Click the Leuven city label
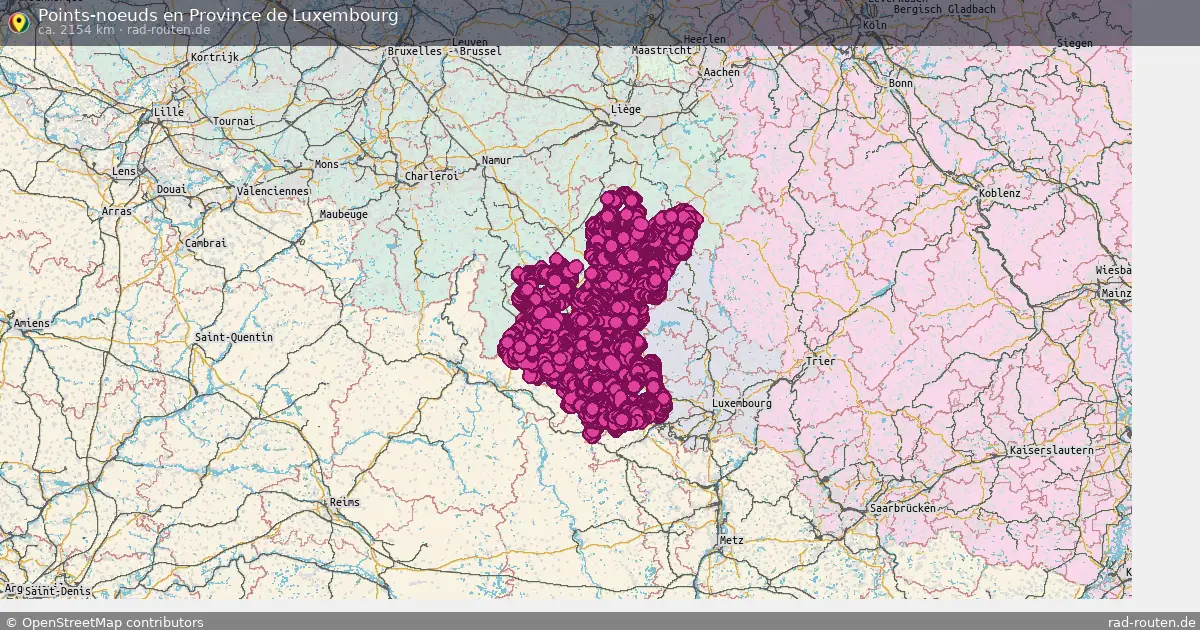The height and width of the screenshot is (630, 1200). click(x=470, y=41)
